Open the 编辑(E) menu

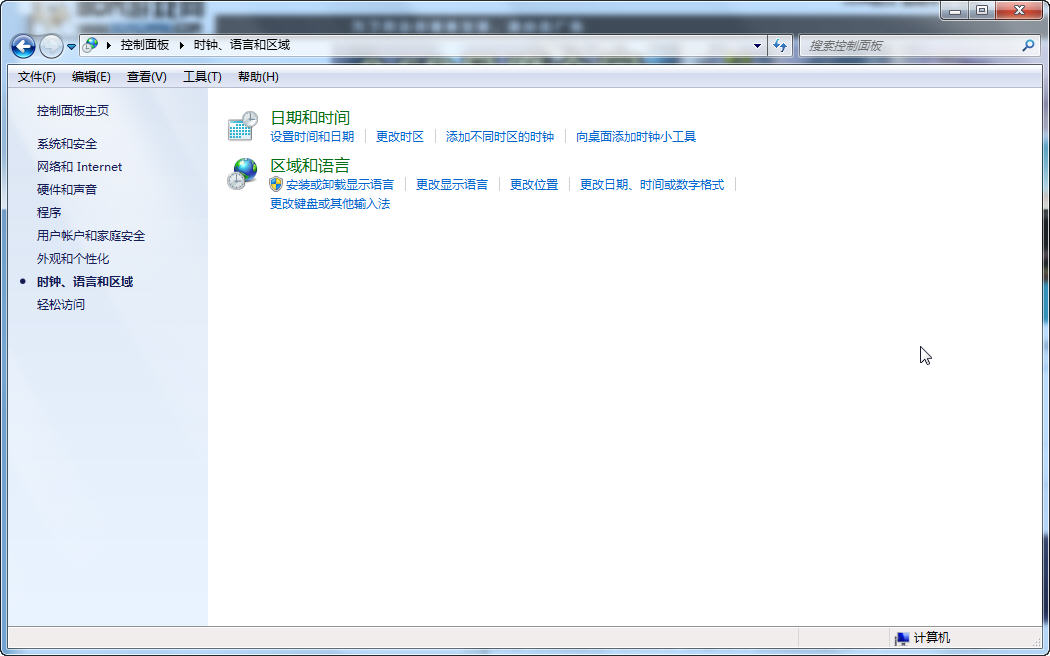tap(91, 77)
